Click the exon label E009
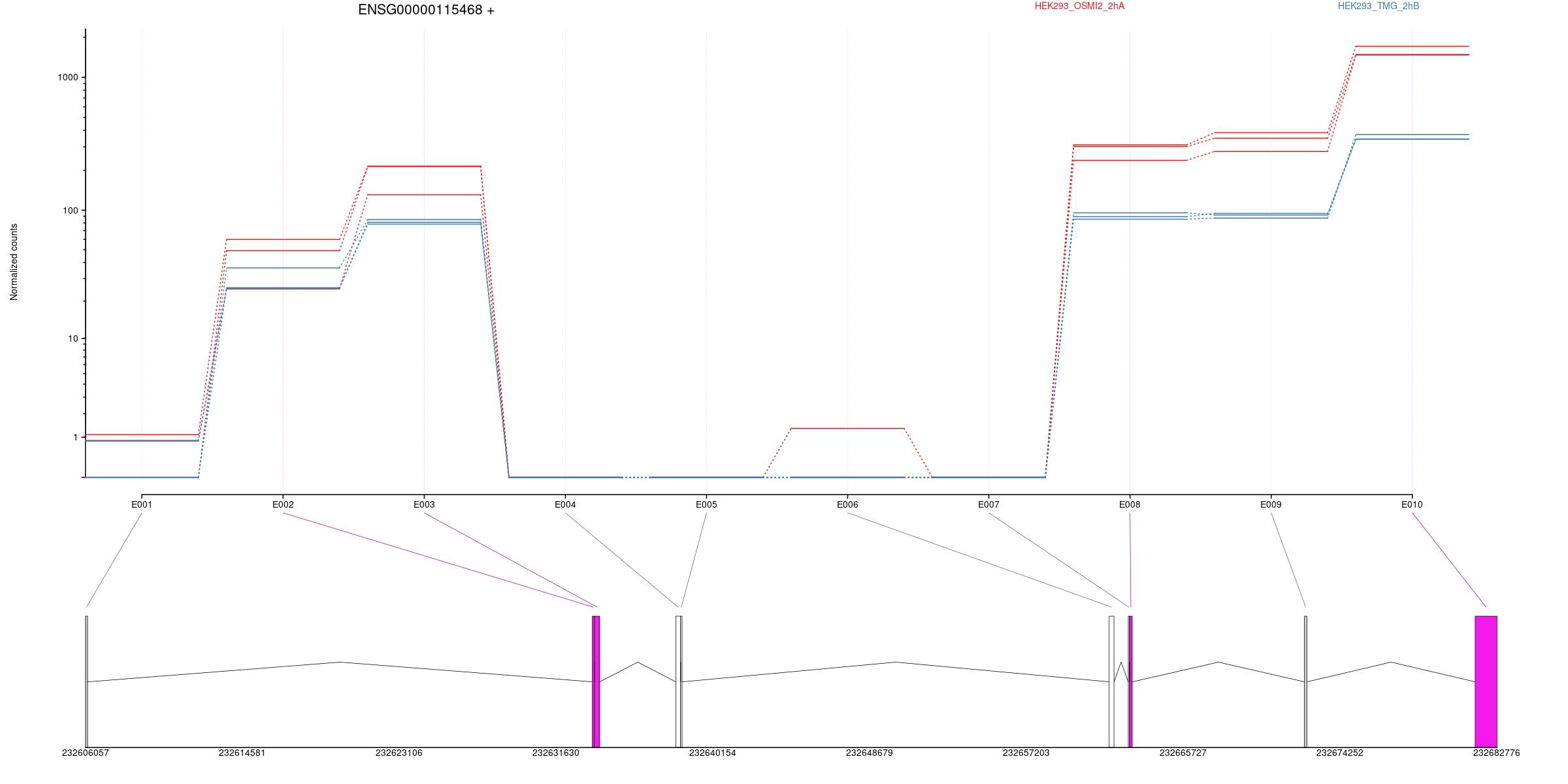This screenshot has width=1568, height=784. point(1271,504)
